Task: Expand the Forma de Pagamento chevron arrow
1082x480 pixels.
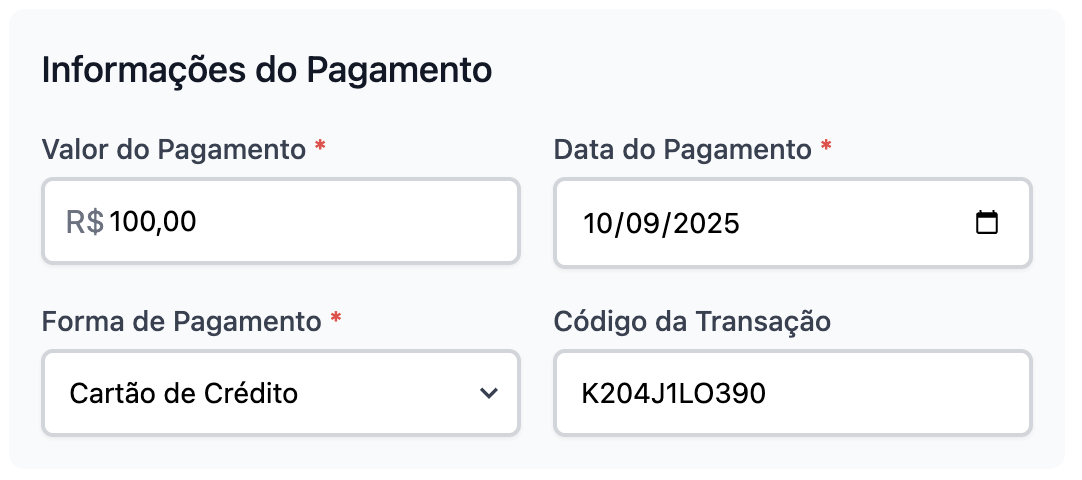Action: pos(488,393)
